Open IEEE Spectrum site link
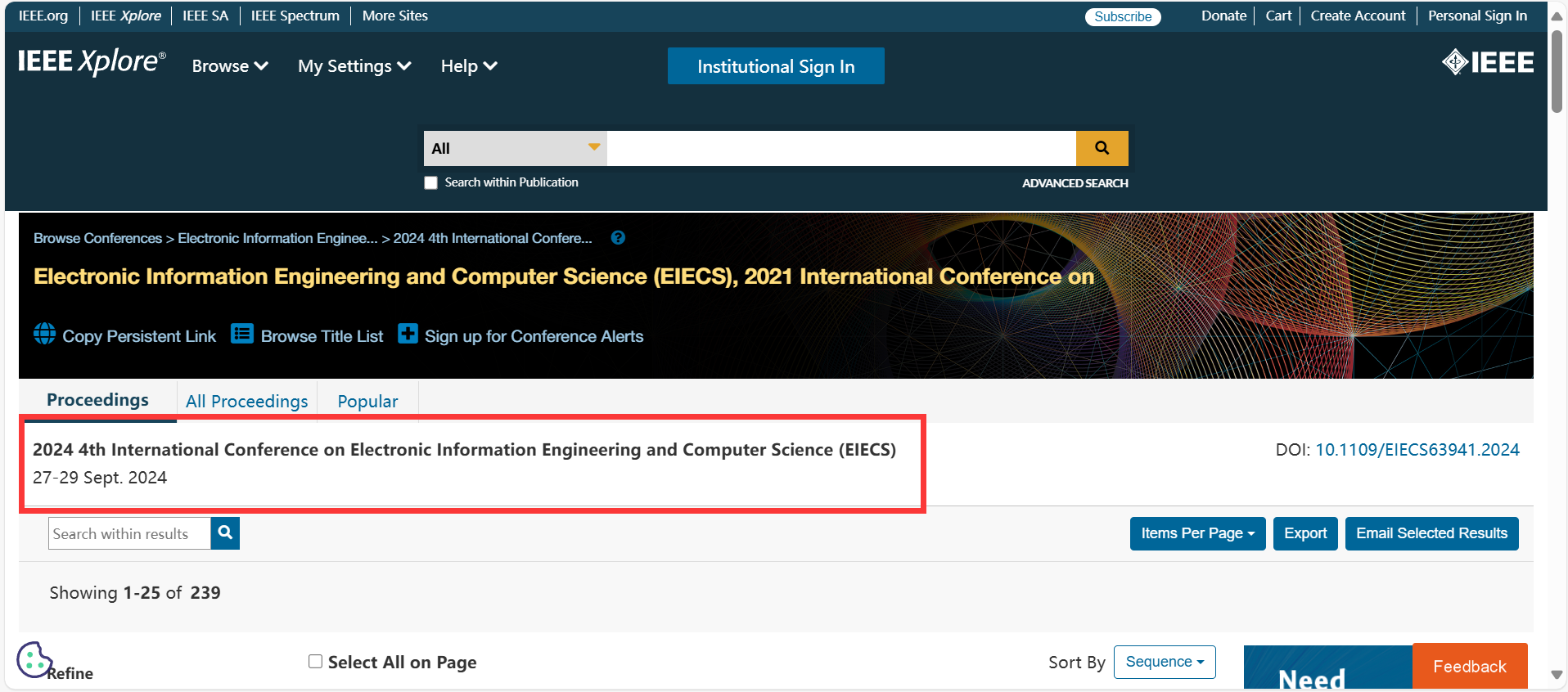This screenshot has width=1568, height=692. click(x=295, y=16)
